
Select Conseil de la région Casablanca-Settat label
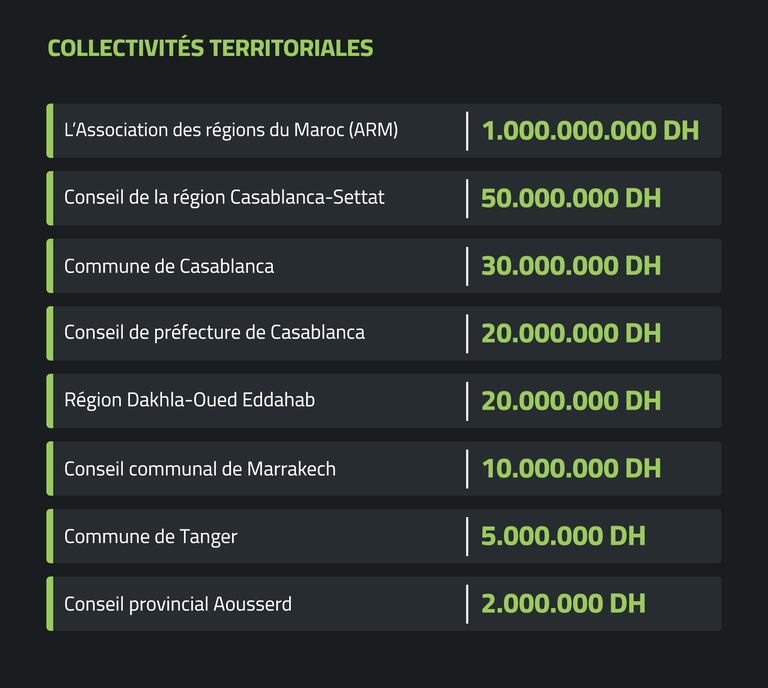coord(224,197)
